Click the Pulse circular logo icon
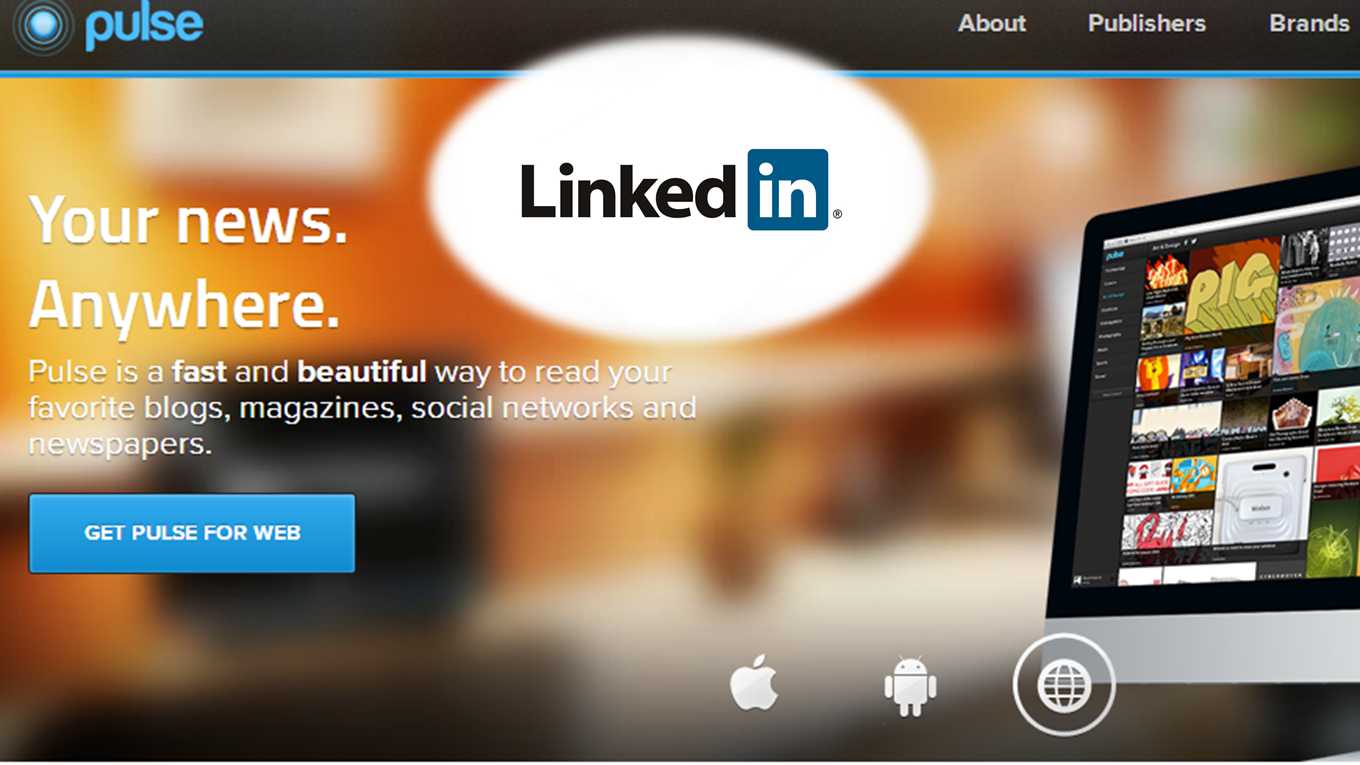Image resolution: width=1360 pixels, height=765 pixels. (x=42, y=26)
